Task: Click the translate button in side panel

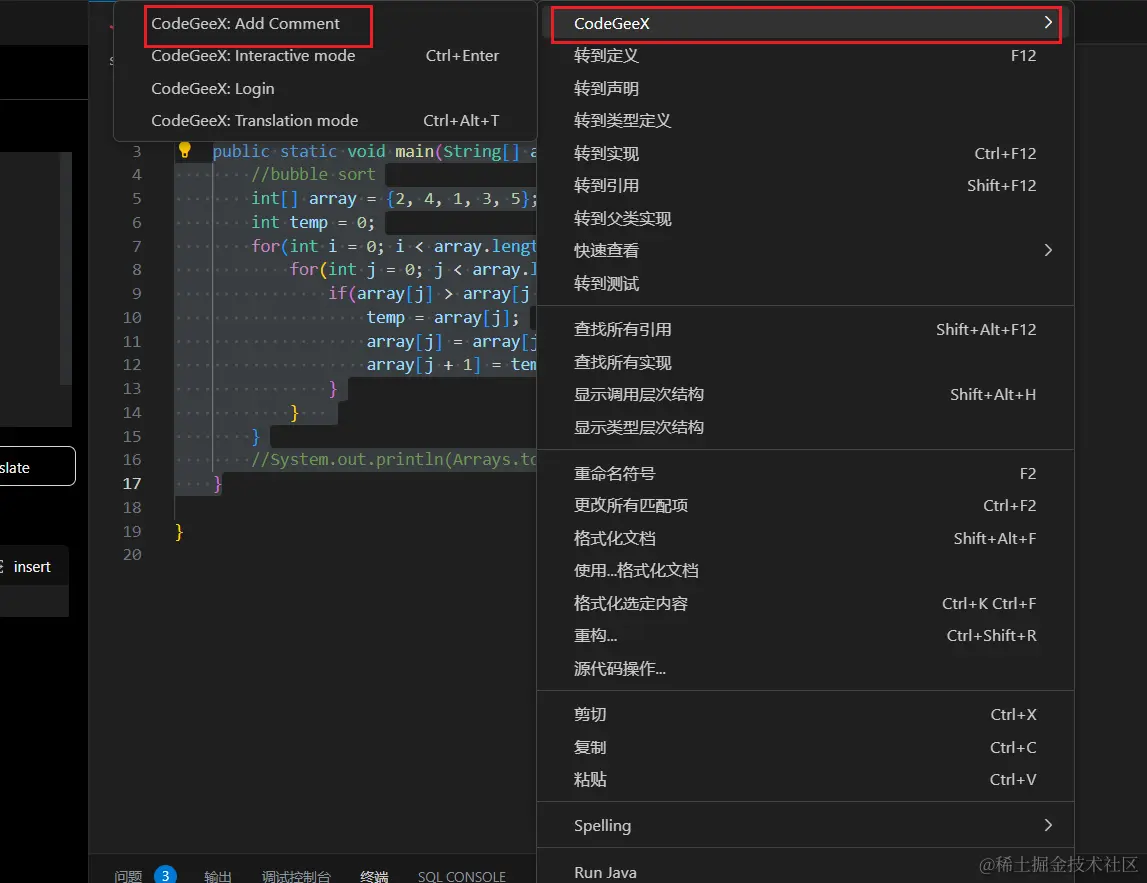Action: 37,466
